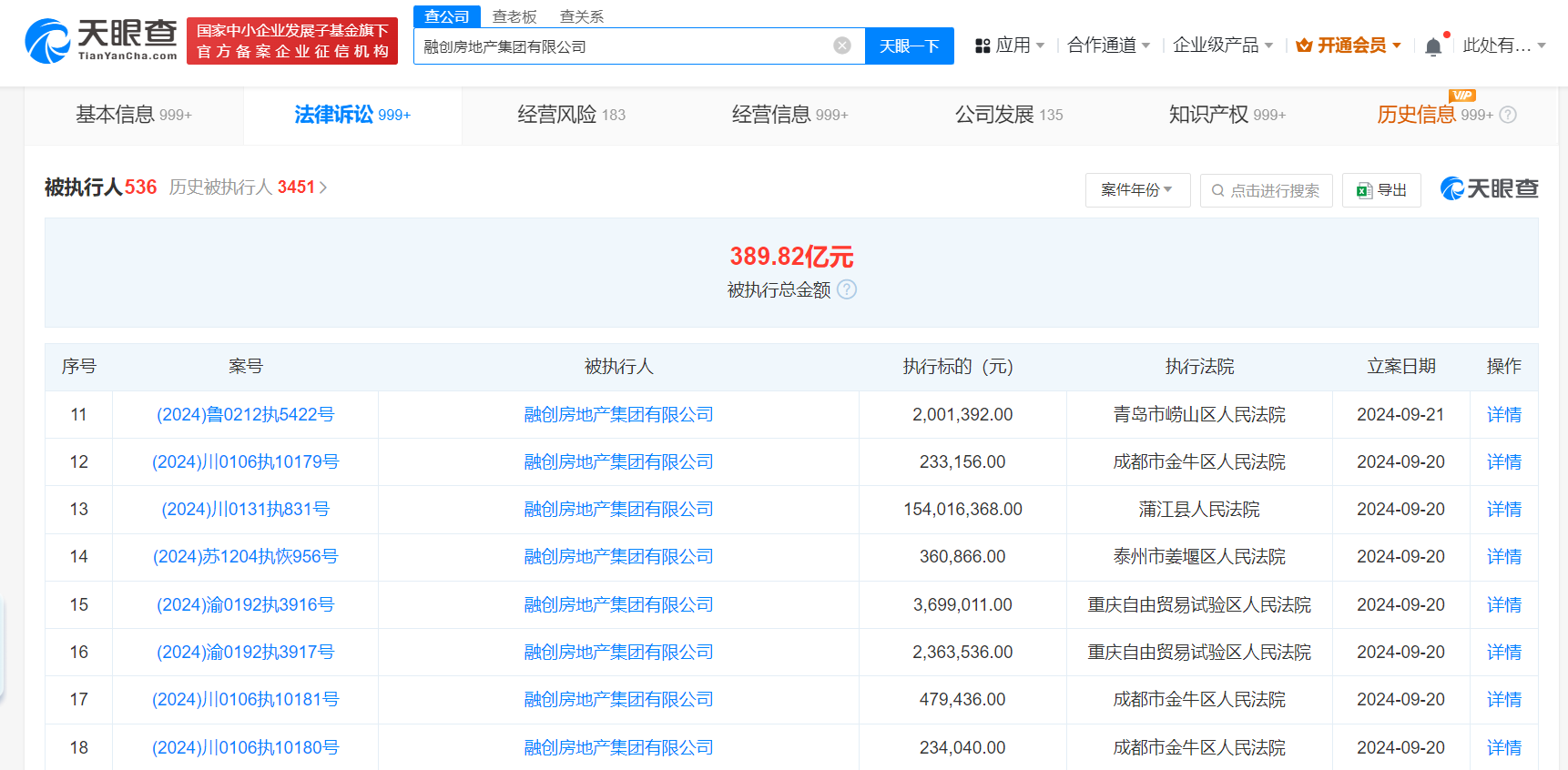The width and height of the screenshot is (1568, 770).
Task: Click the Tianyancha logo in header
Action: pyautogui.click(x=101, y=41)
